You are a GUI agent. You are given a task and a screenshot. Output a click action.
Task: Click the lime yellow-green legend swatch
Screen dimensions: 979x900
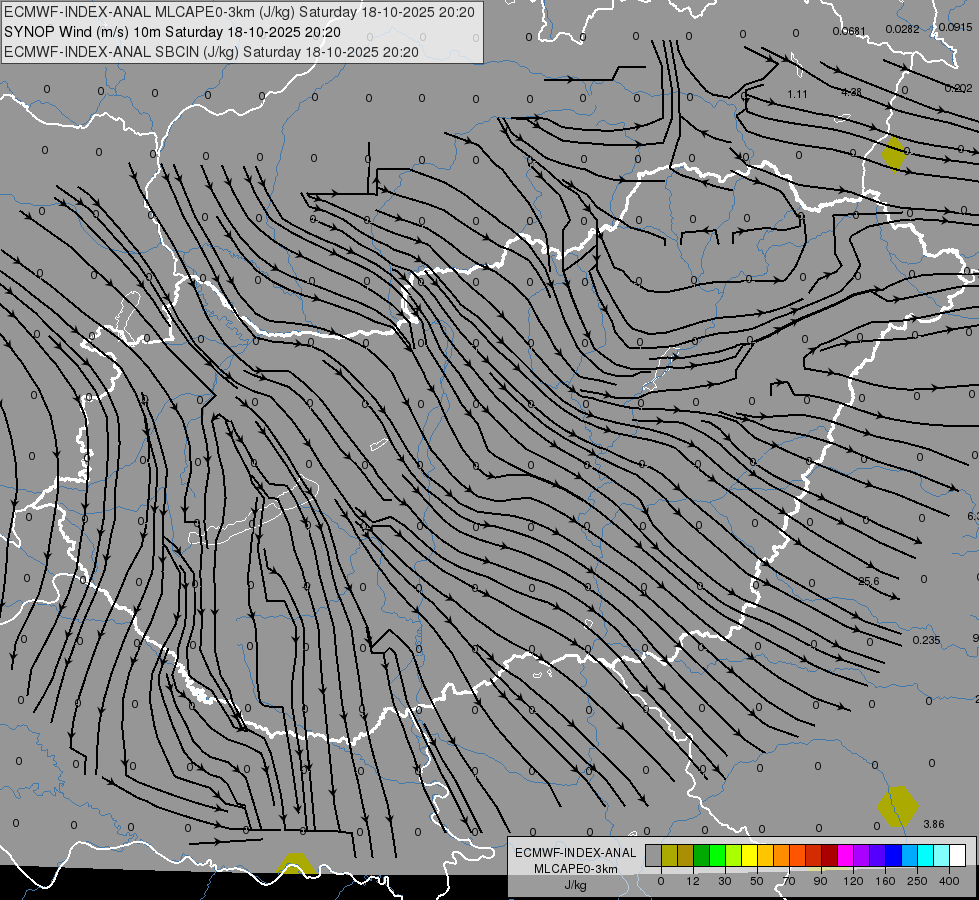(734, 855)
